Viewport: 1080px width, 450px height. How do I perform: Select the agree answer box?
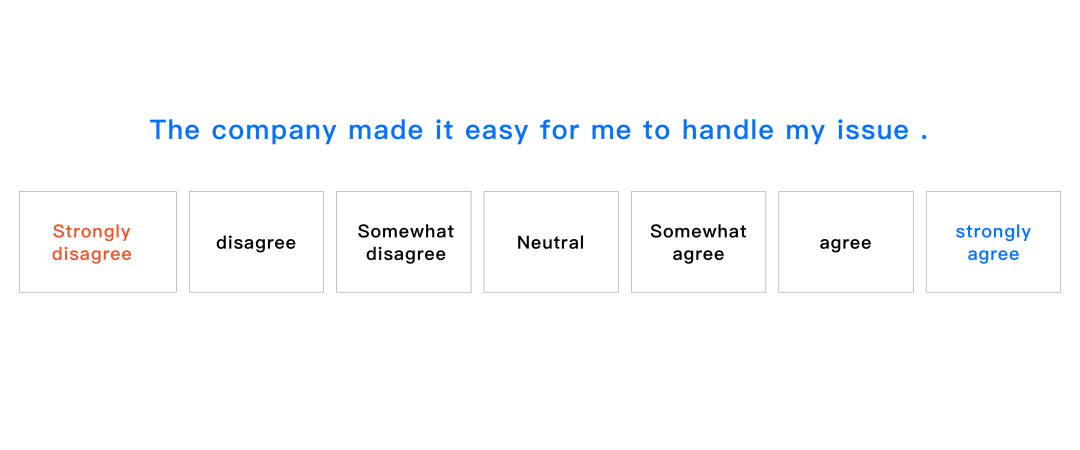point(846,242)
